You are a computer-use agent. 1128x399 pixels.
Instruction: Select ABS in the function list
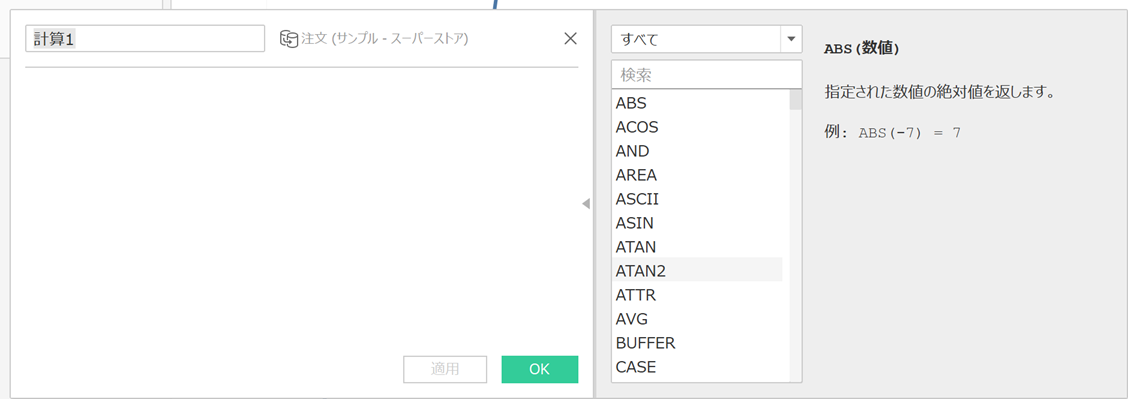[697, 104]
